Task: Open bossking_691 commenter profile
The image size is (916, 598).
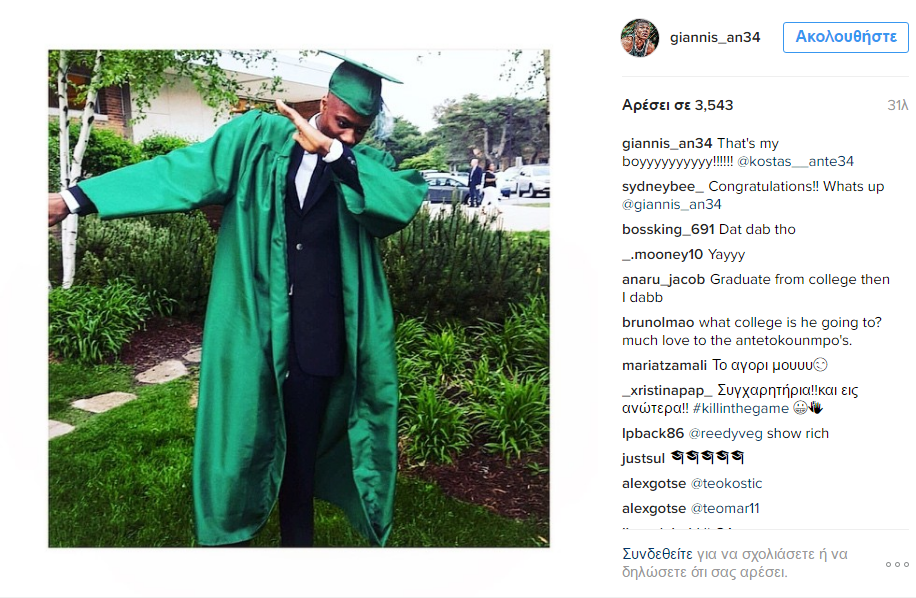Action: pyautogui.click(x=668, y=230)
